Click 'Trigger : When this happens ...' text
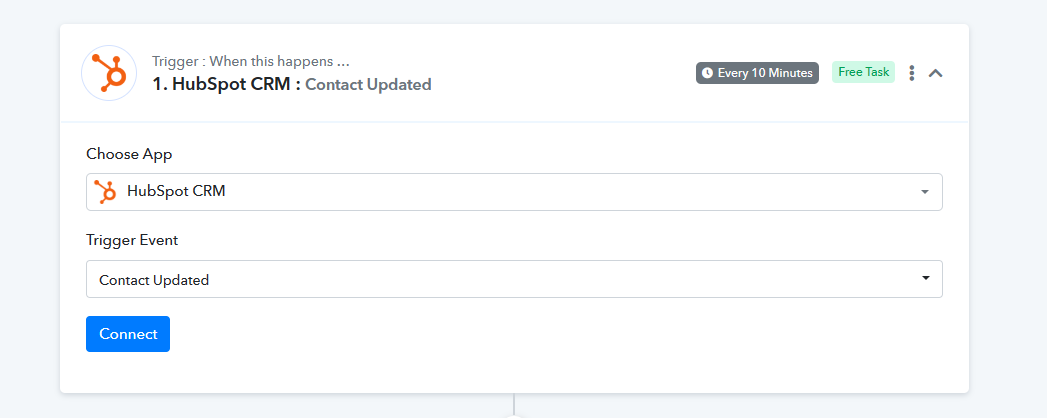This screenshot has height=418, width=1047. click(251, 61)
